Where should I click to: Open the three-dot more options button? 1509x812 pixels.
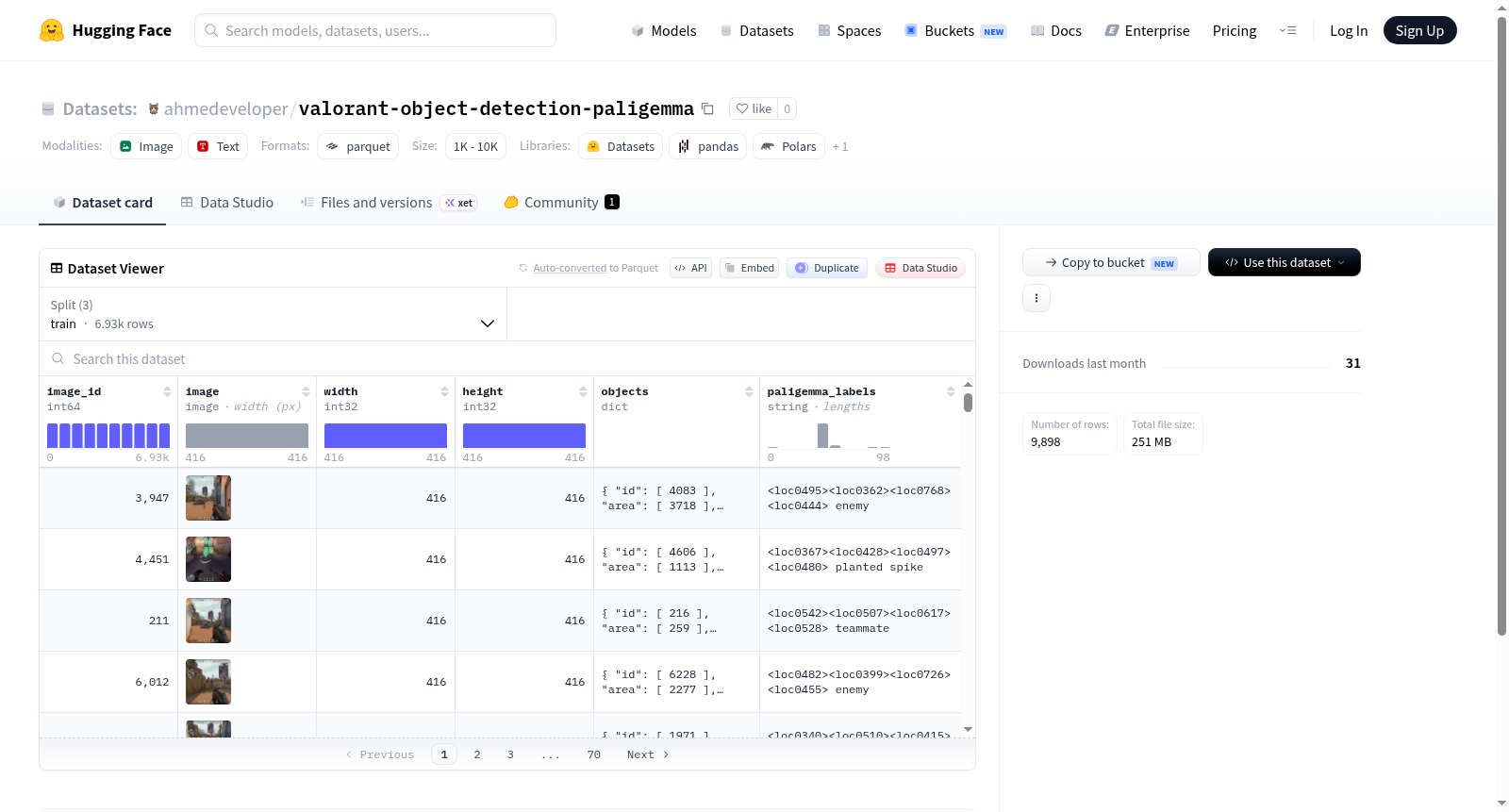pyautogui.click(x=1036, y=298)
